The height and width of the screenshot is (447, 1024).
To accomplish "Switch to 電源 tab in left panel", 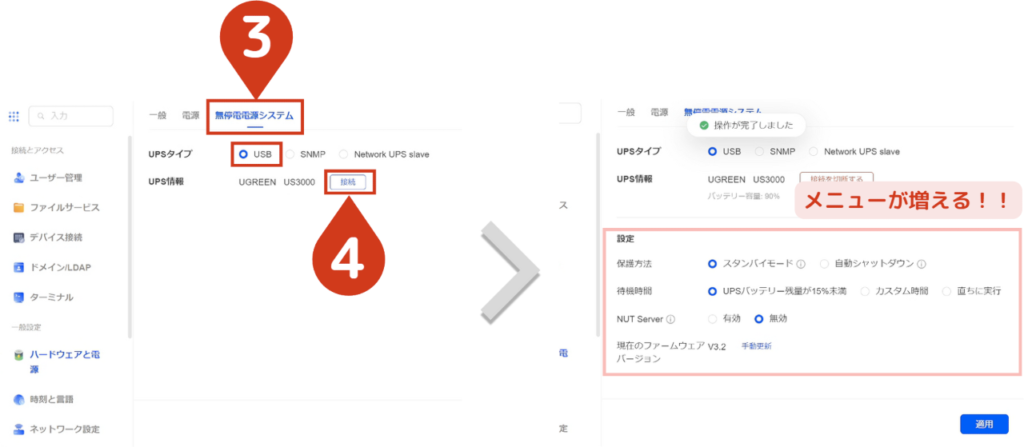I will [x=190, y=114].
